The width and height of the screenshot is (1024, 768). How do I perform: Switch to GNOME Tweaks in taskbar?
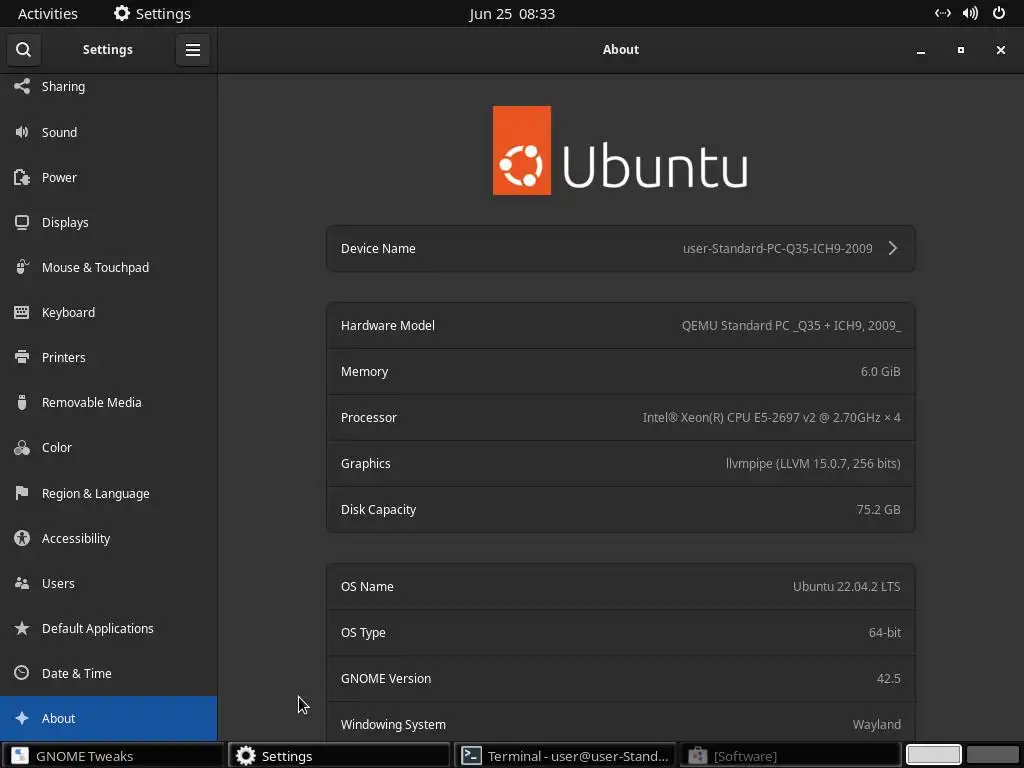112,756
